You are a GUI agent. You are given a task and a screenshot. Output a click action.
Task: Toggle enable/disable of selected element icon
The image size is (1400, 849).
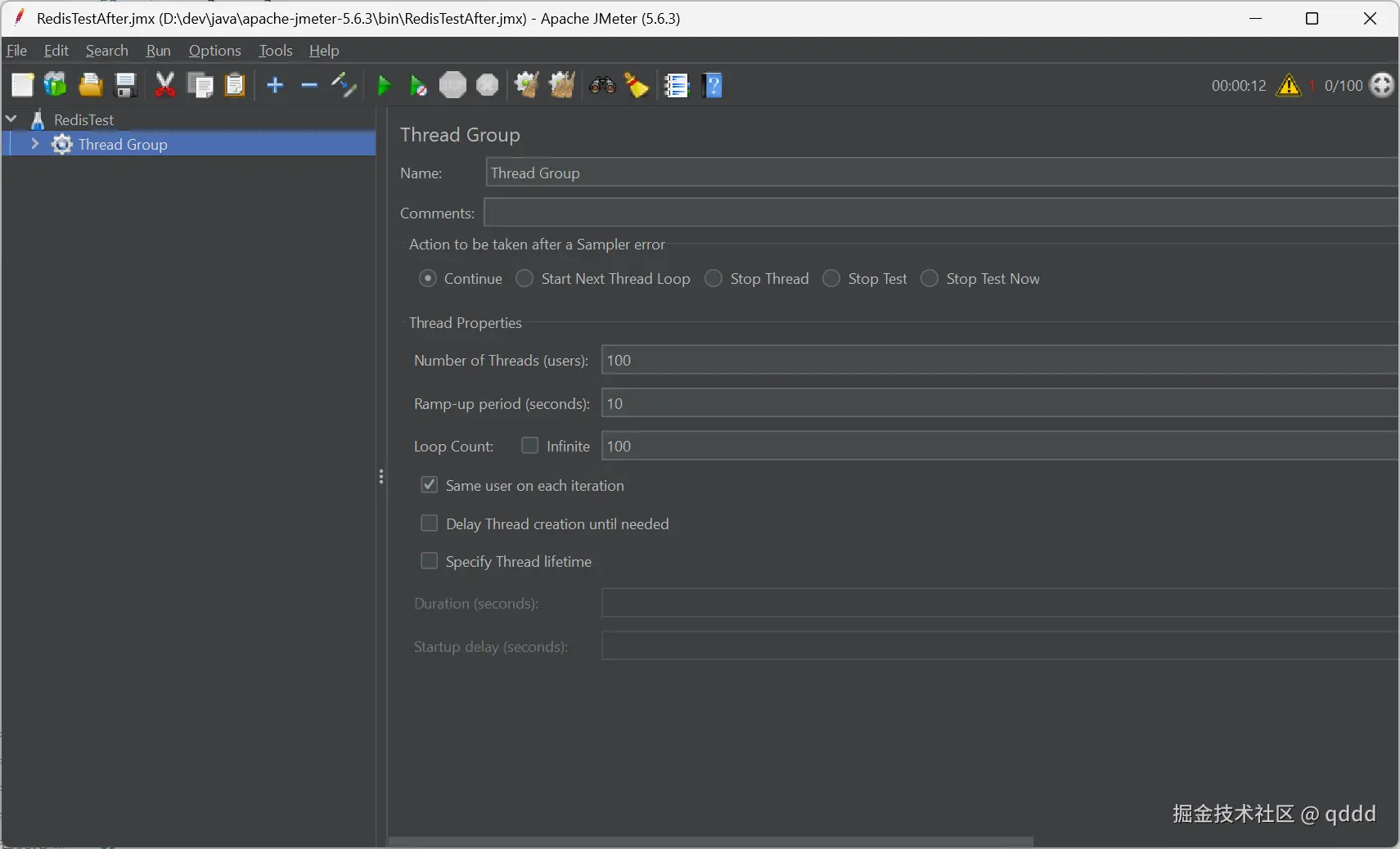(344, 85)
